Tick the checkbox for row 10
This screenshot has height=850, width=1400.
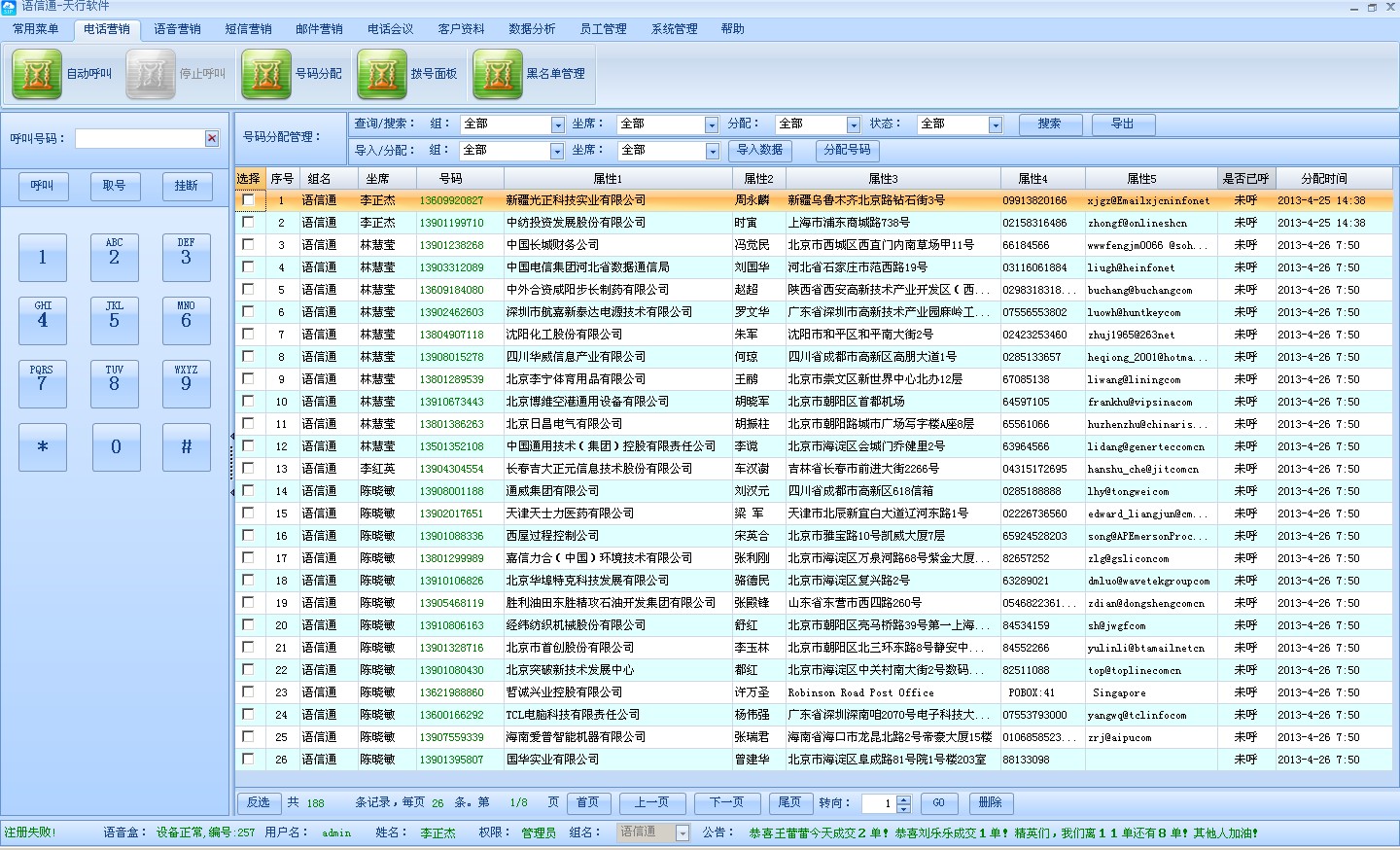coord(249,402)
